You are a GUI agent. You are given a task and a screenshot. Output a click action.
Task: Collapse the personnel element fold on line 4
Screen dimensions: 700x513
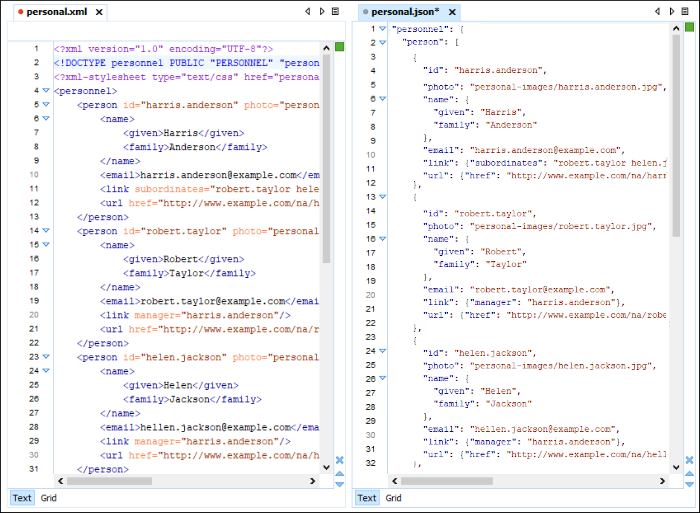[47, 90]
